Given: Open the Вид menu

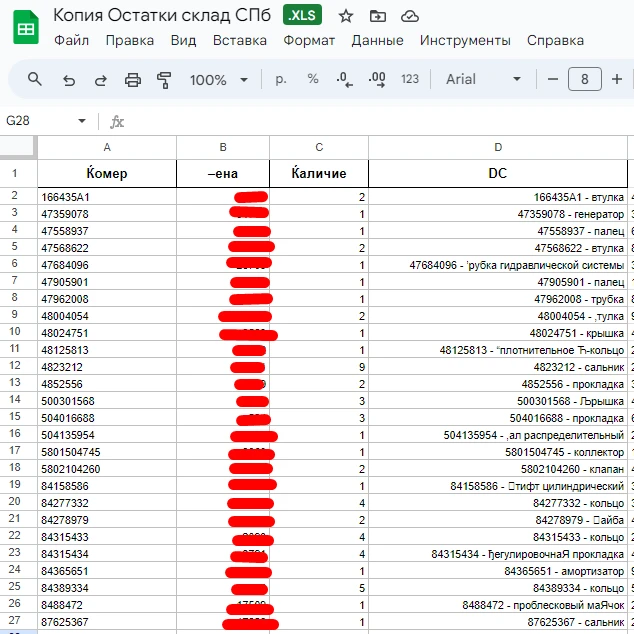Looking at the screenshot, I should [x=183, y=40].
